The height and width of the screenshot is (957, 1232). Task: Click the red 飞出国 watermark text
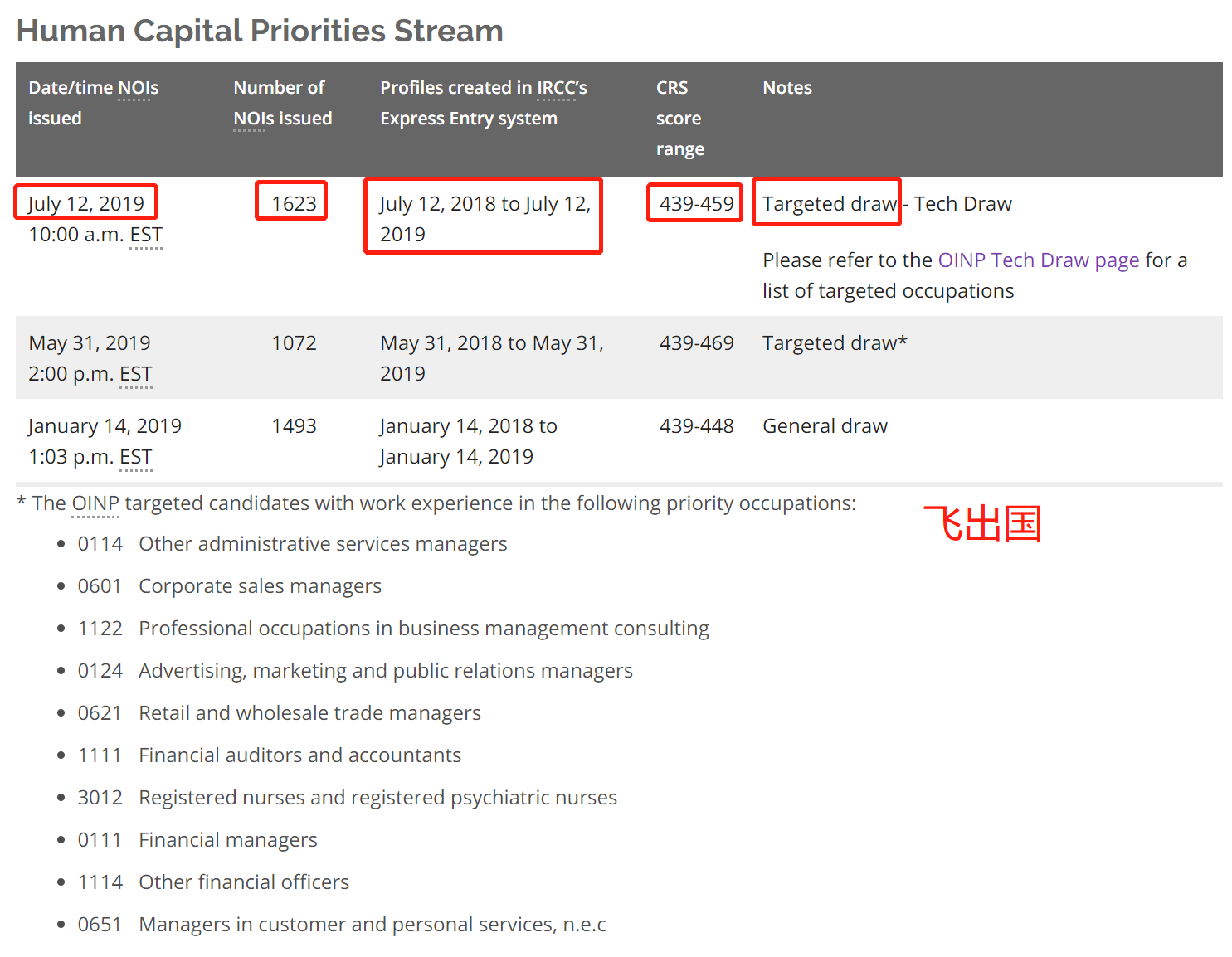[982, 524]
